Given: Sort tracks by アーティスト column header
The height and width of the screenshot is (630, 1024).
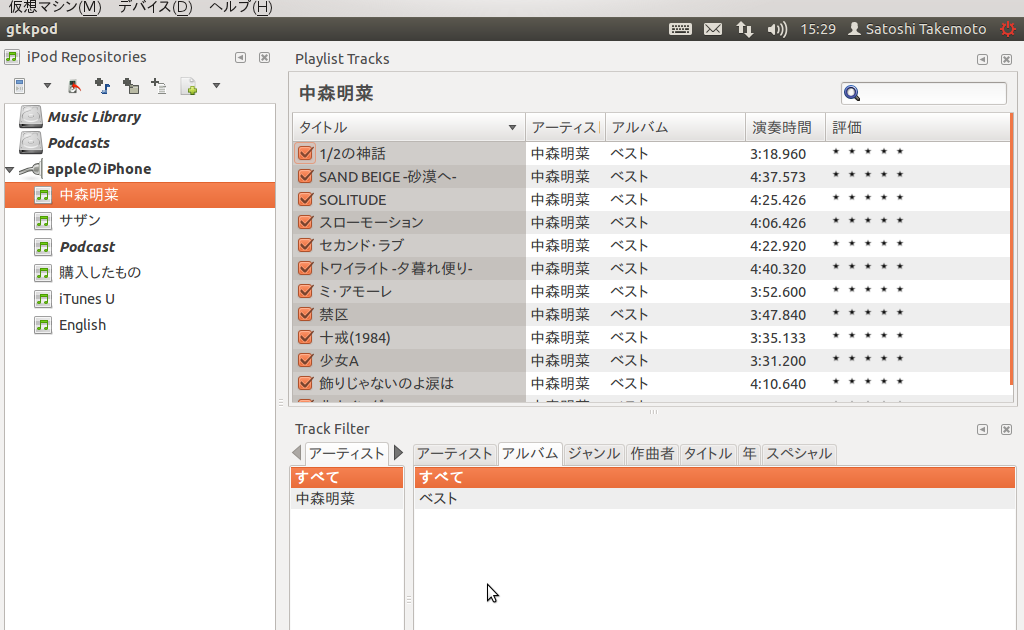Looking at the screenshot, I should click(x=565, y=127).
